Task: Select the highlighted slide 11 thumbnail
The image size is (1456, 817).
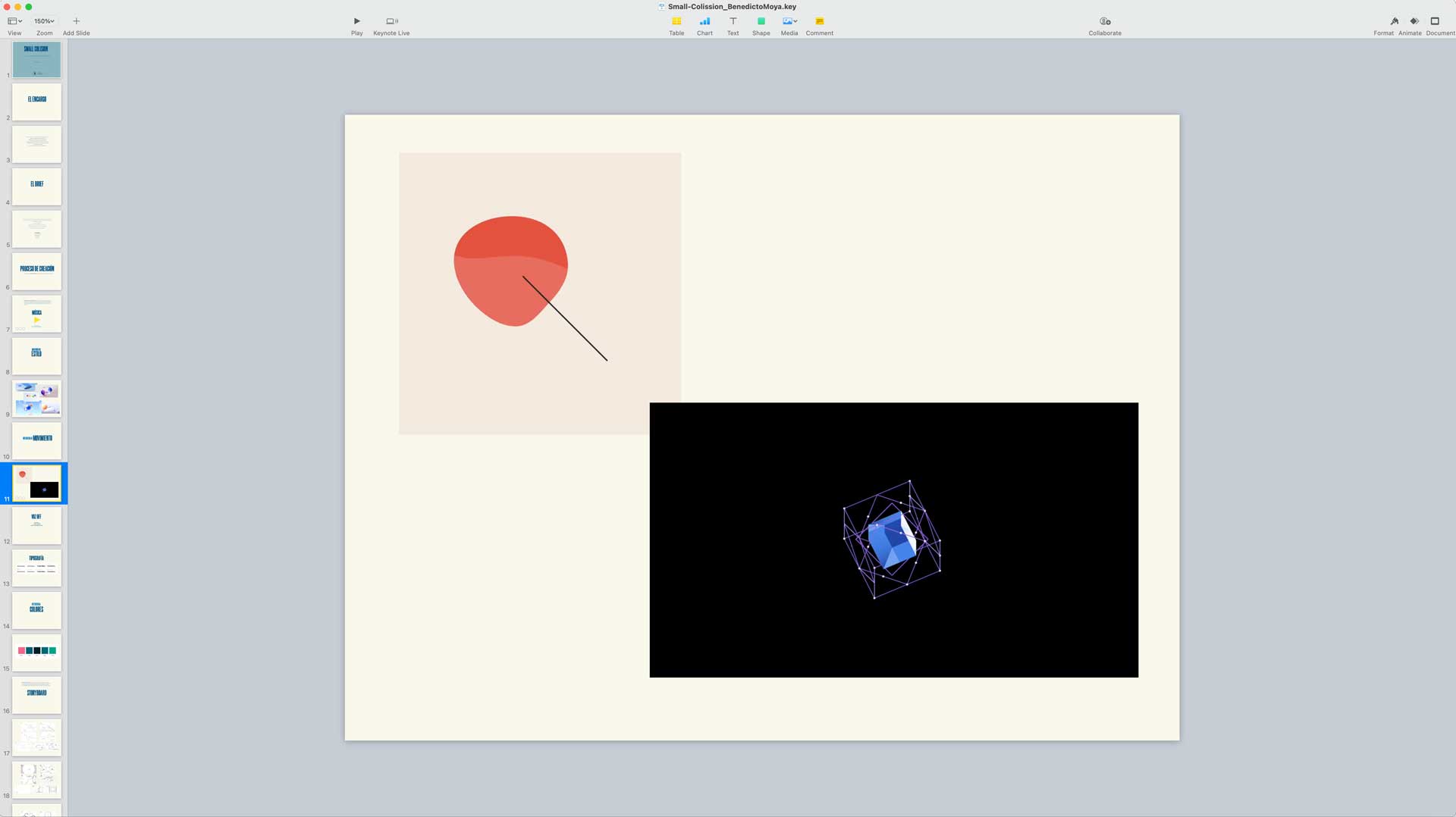Action: pos(36,484)
